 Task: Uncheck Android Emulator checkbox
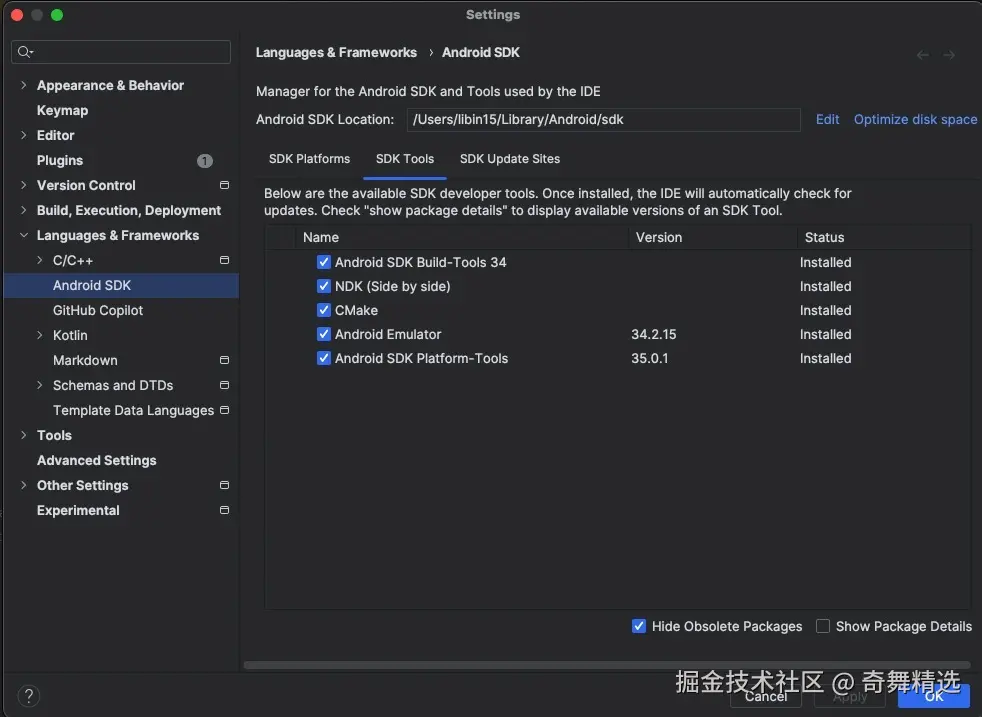[324, 334]
